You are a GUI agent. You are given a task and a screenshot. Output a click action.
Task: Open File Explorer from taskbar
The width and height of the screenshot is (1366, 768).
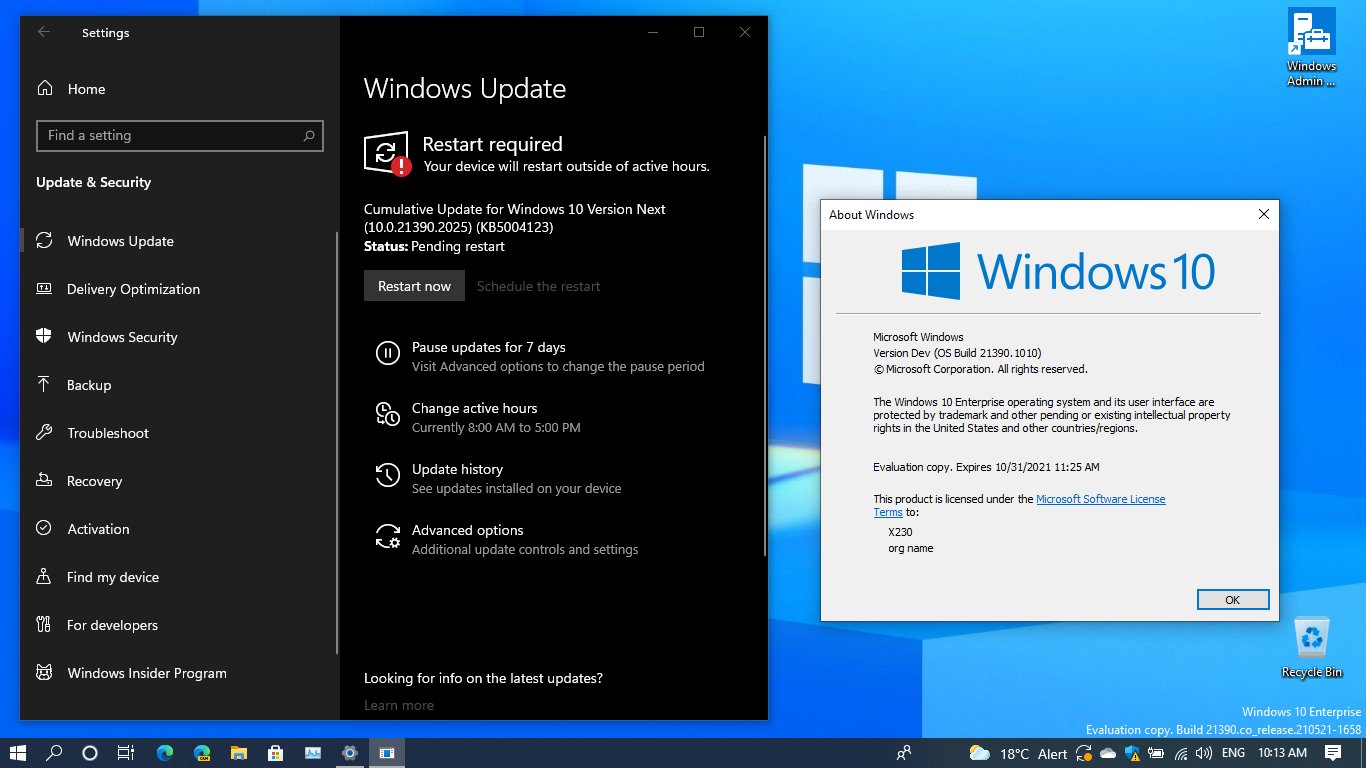click(x=239, y=753)
